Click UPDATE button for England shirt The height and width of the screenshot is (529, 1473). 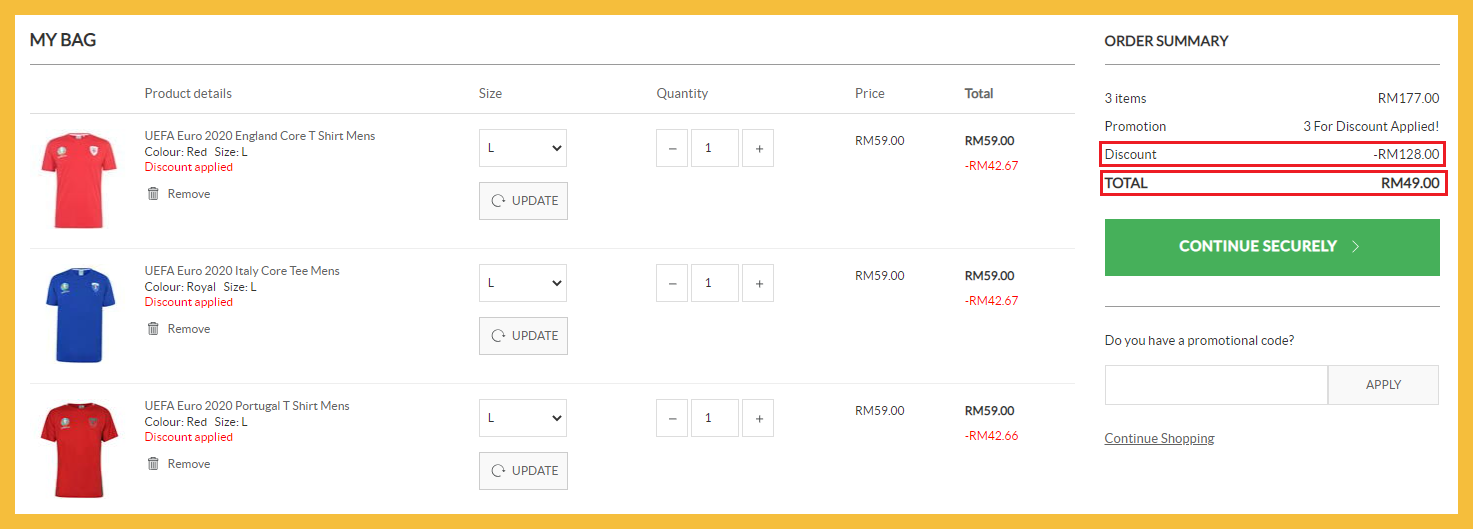[523, 201]
